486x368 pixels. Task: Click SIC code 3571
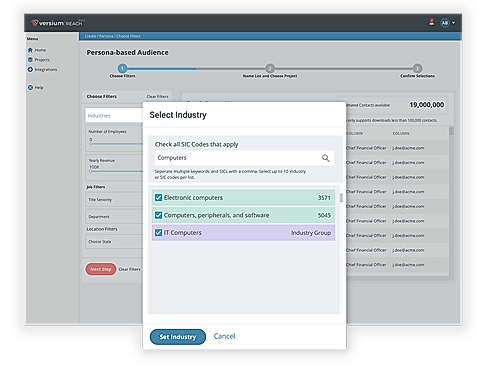point(324,198)
